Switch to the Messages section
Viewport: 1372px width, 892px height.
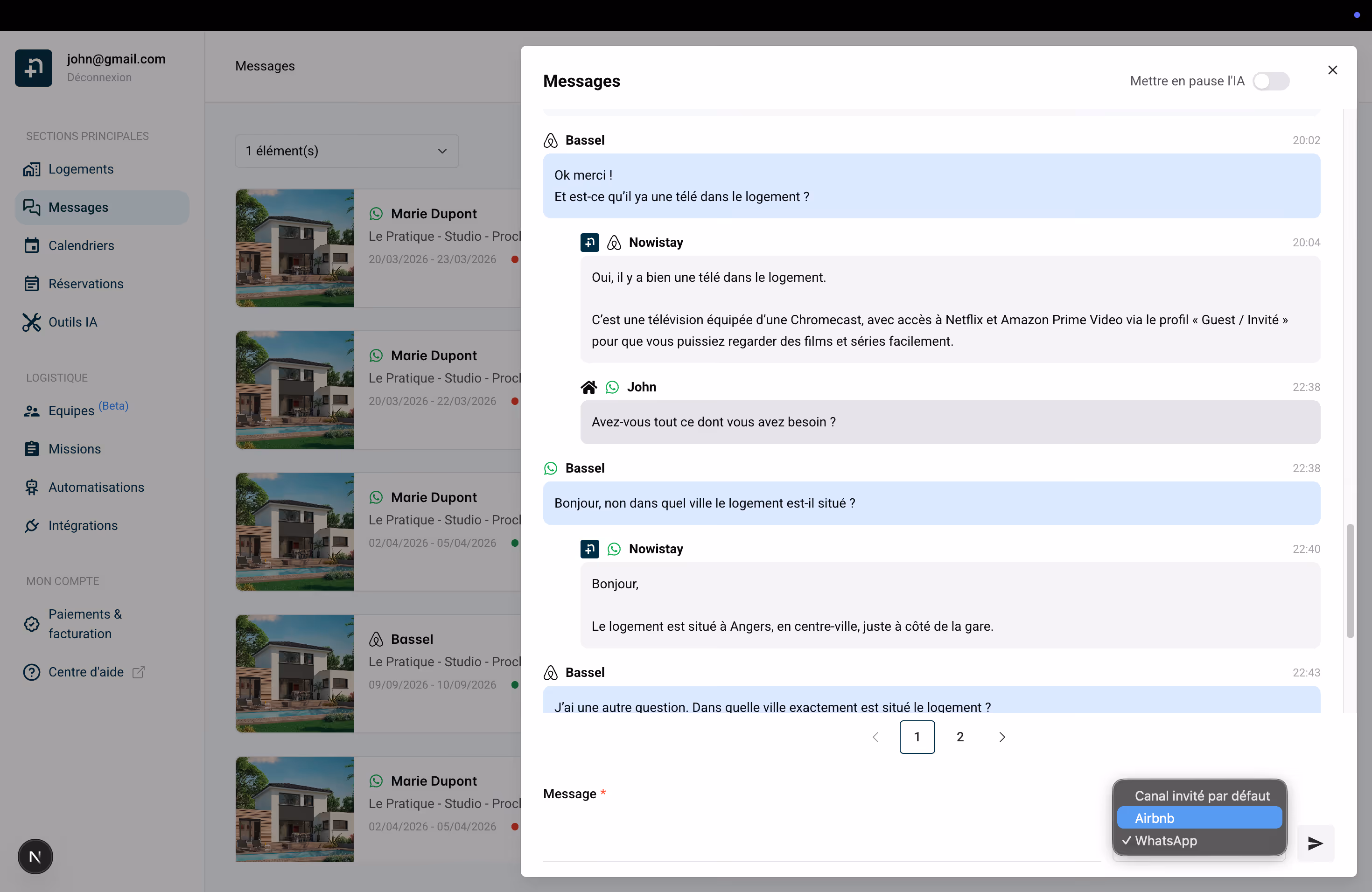[78, 207]
